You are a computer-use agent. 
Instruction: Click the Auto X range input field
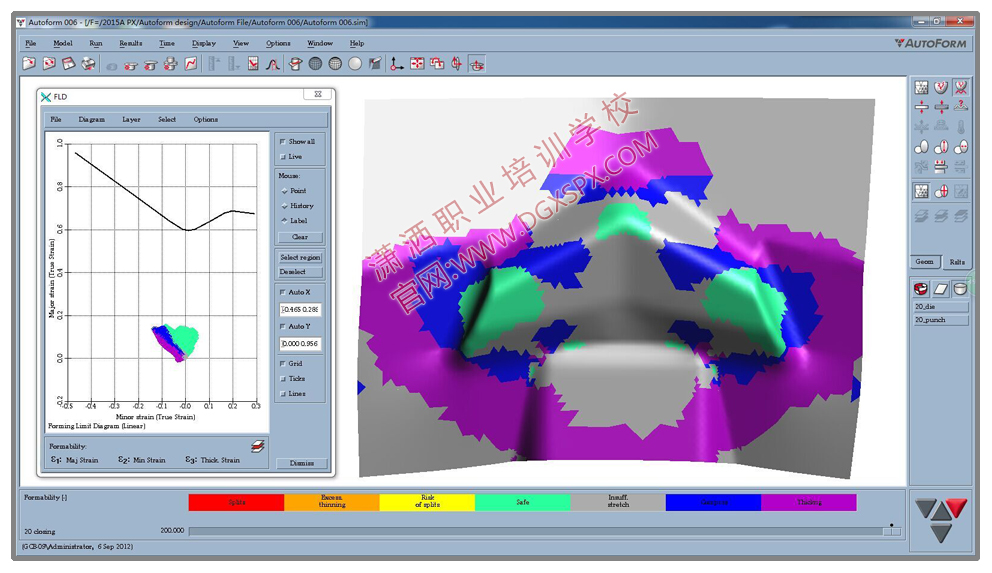tap(301, 309)
